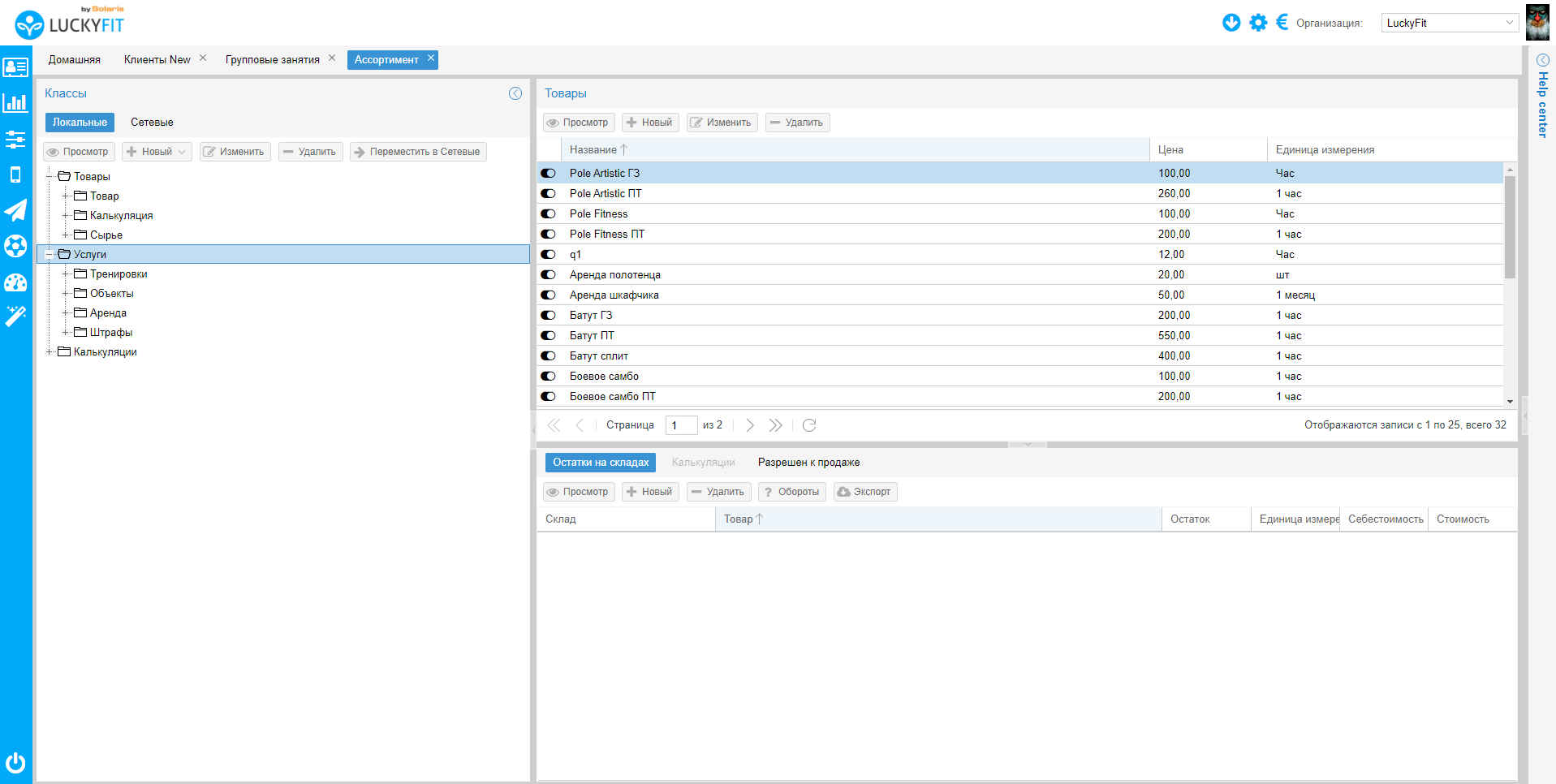Screen dimensions: 1556x784
Task: Expand the Калькуляции root tree node
Action: coord(50,351)
